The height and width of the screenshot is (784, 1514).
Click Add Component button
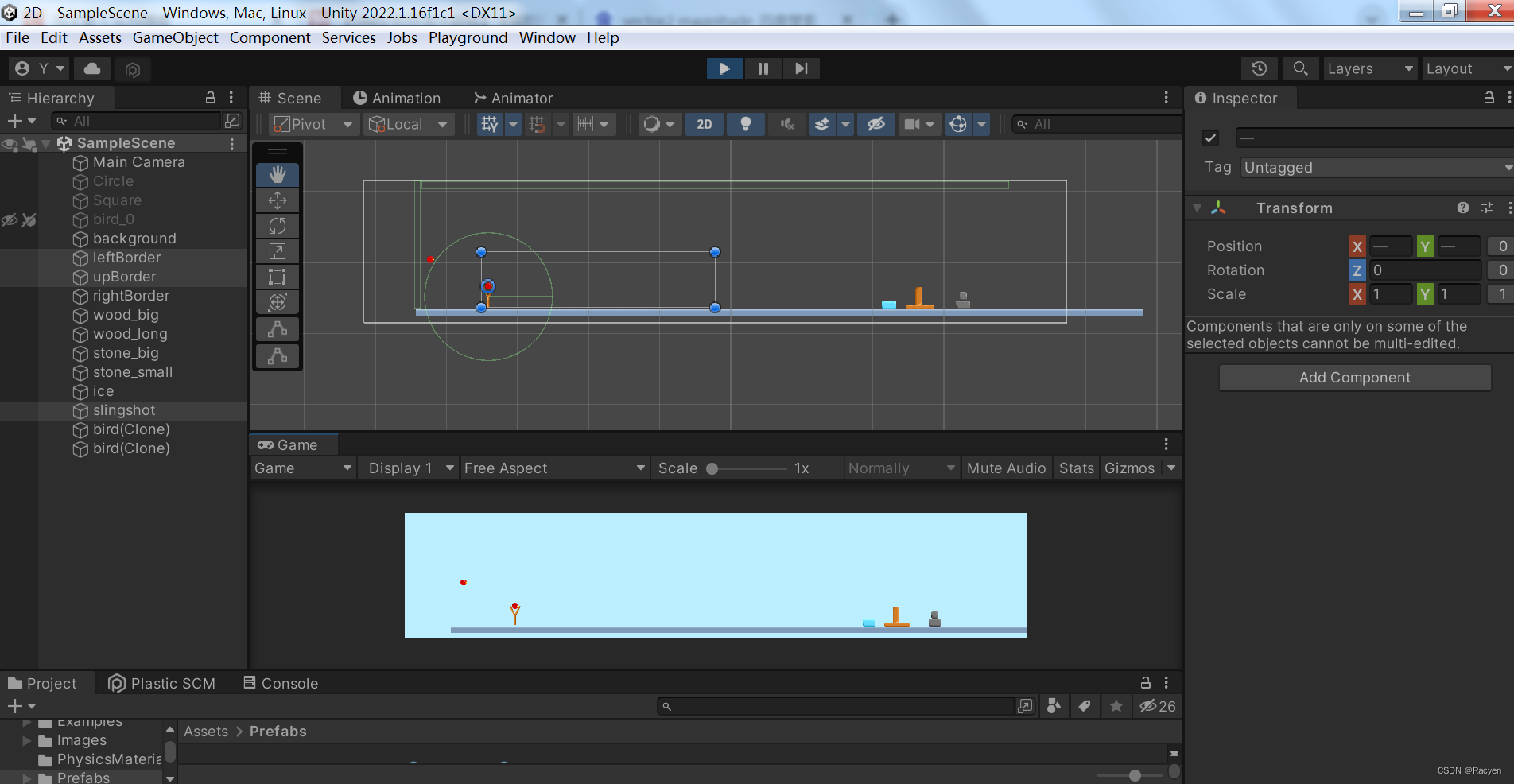[x=1355, y=378]
